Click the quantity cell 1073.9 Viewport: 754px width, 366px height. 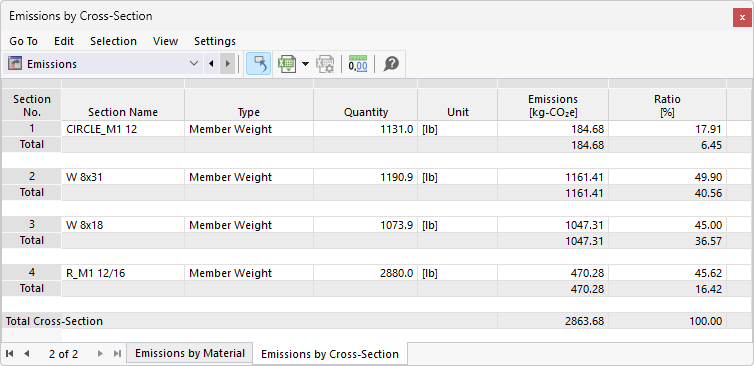(366, 225)
